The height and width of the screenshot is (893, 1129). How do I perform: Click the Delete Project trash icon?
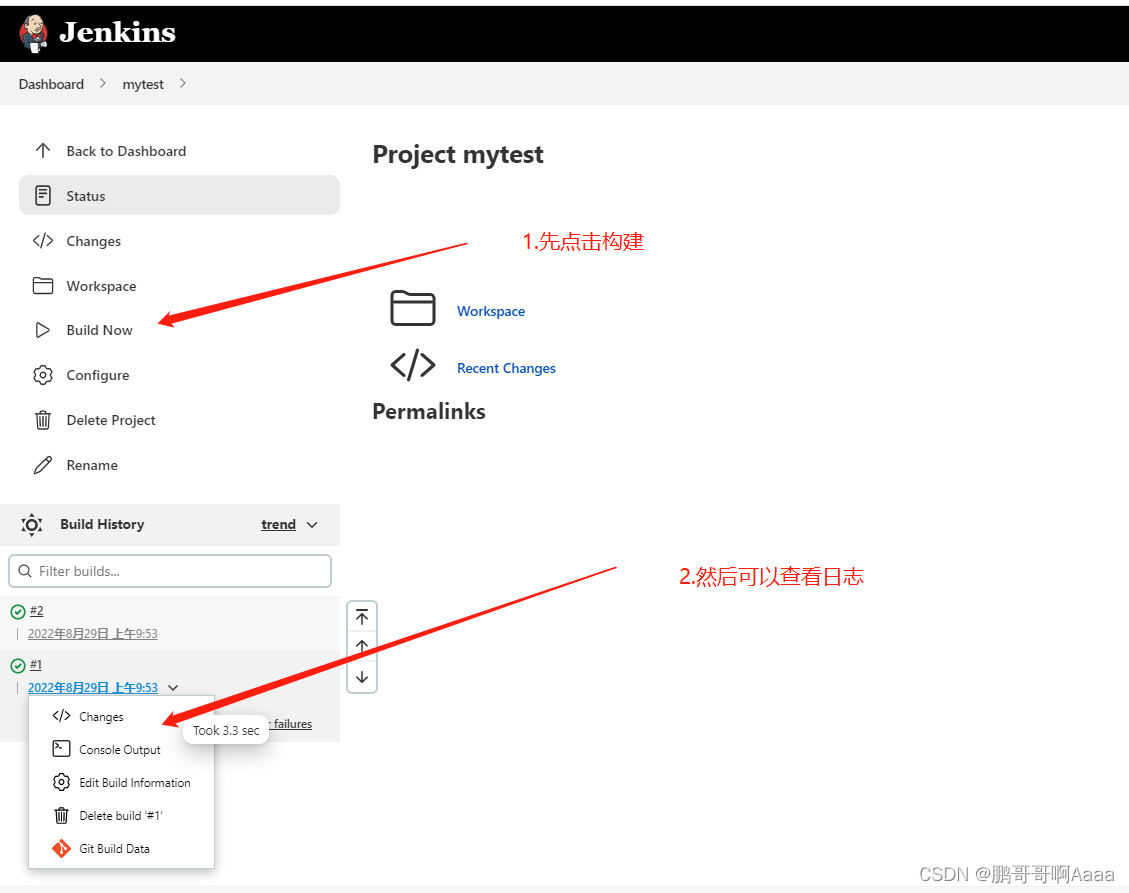point(43,420)
